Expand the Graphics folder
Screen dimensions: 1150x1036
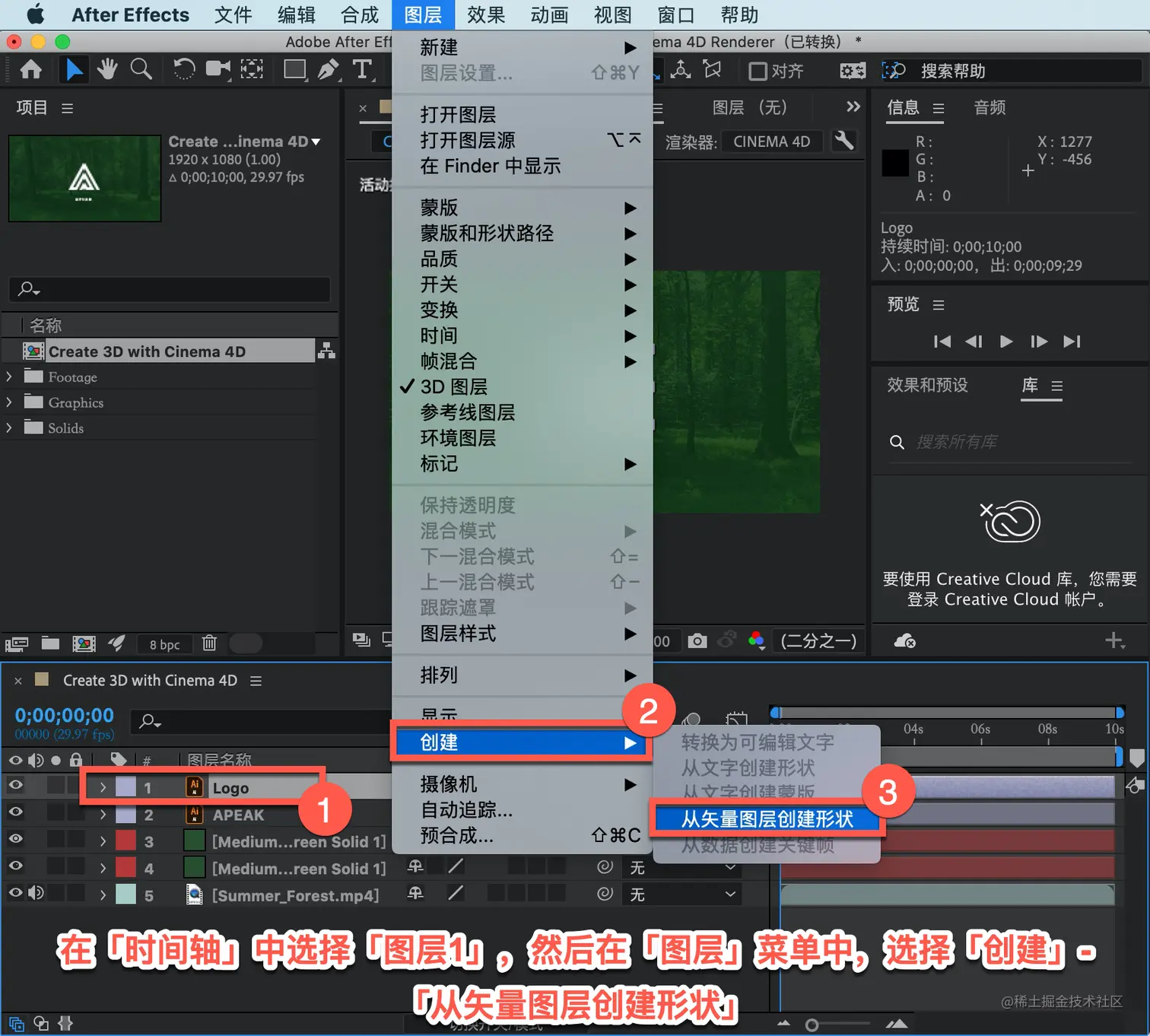[9, 402]
